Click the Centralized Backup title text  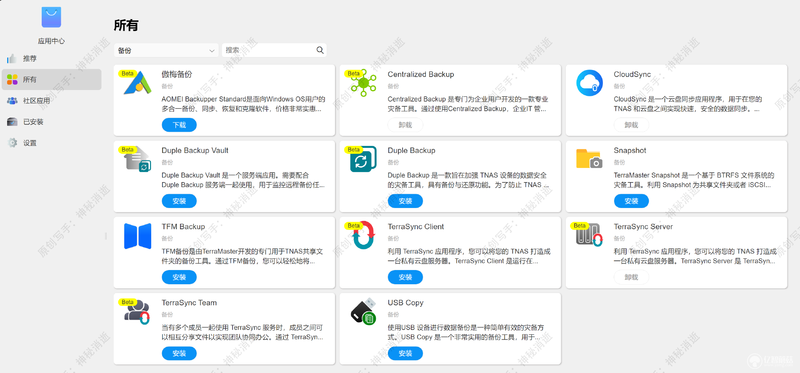pos(421,74)
